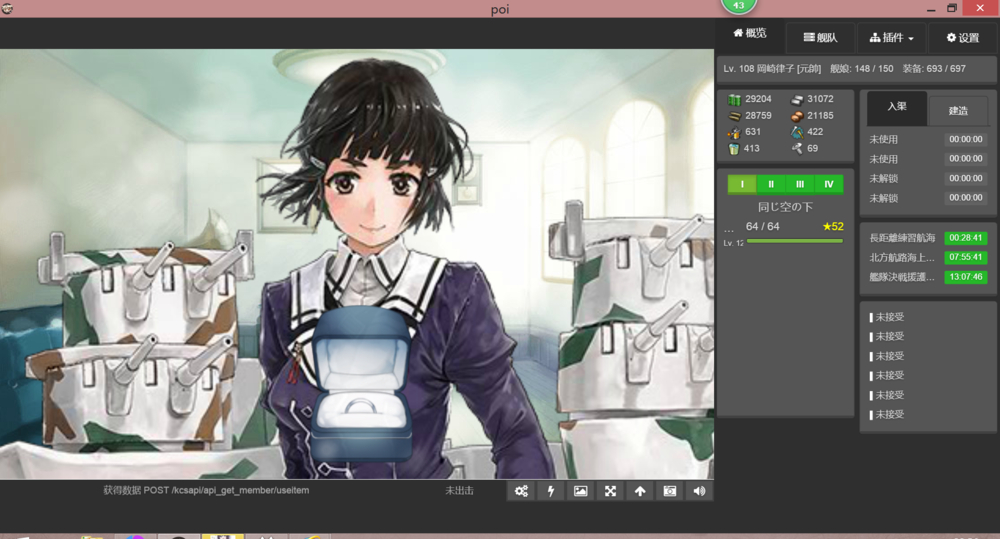1000x539 pixels.
Task: Click the 装备: 693 / 697 equipment count
Action: coord(934,69)
